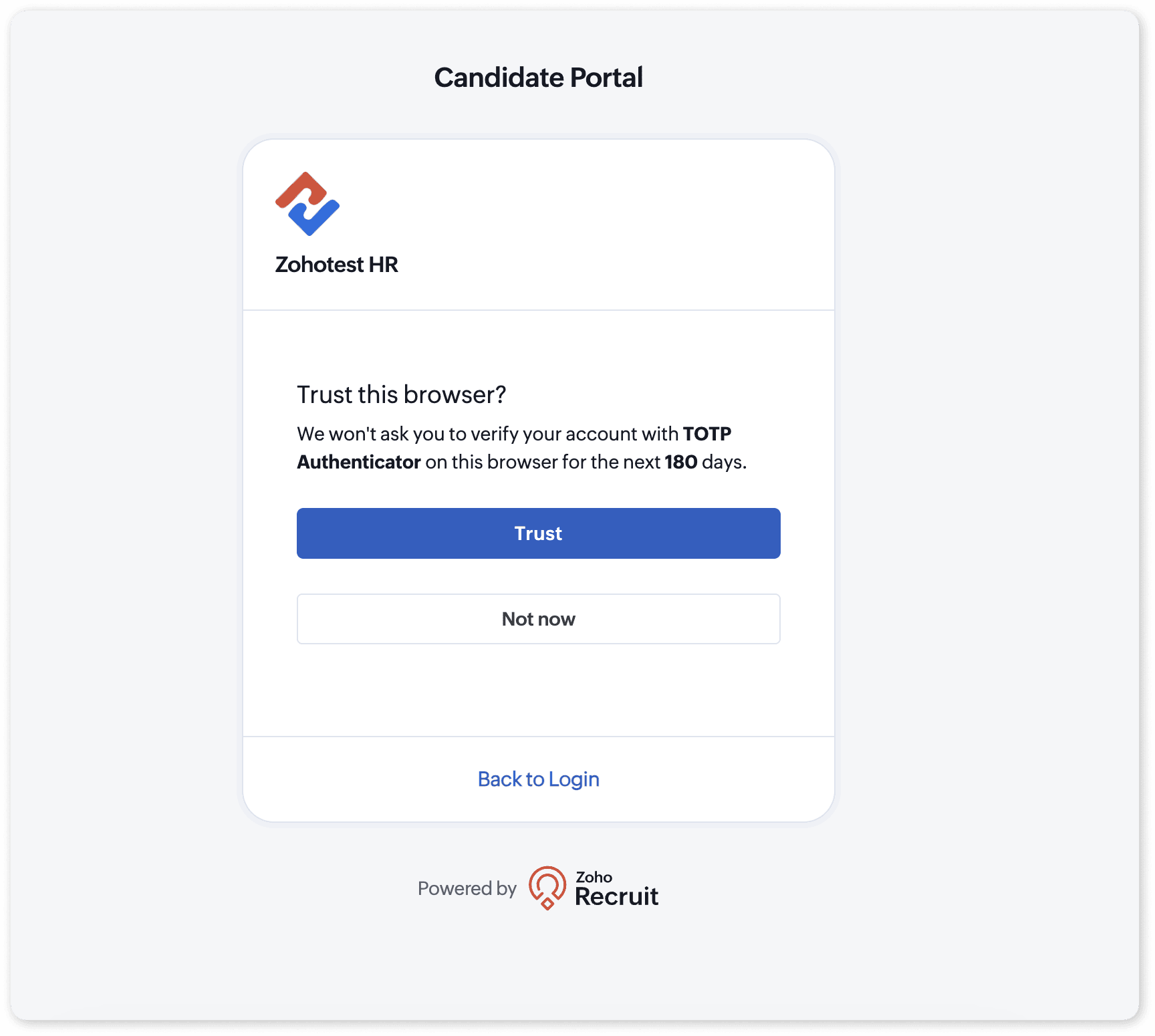The image size is (1155, 1036).
Task: Click the bold word Authenticator
Action: pos(359,462)
